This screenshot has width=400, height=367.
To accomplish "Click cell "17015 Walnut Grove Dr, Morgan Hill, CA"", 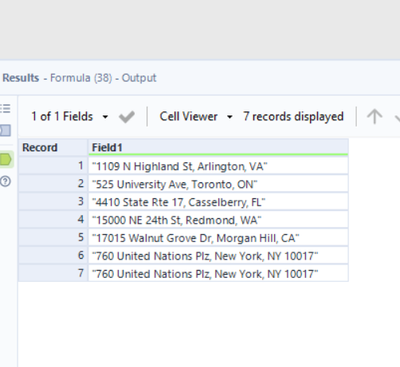I will 218,238.
